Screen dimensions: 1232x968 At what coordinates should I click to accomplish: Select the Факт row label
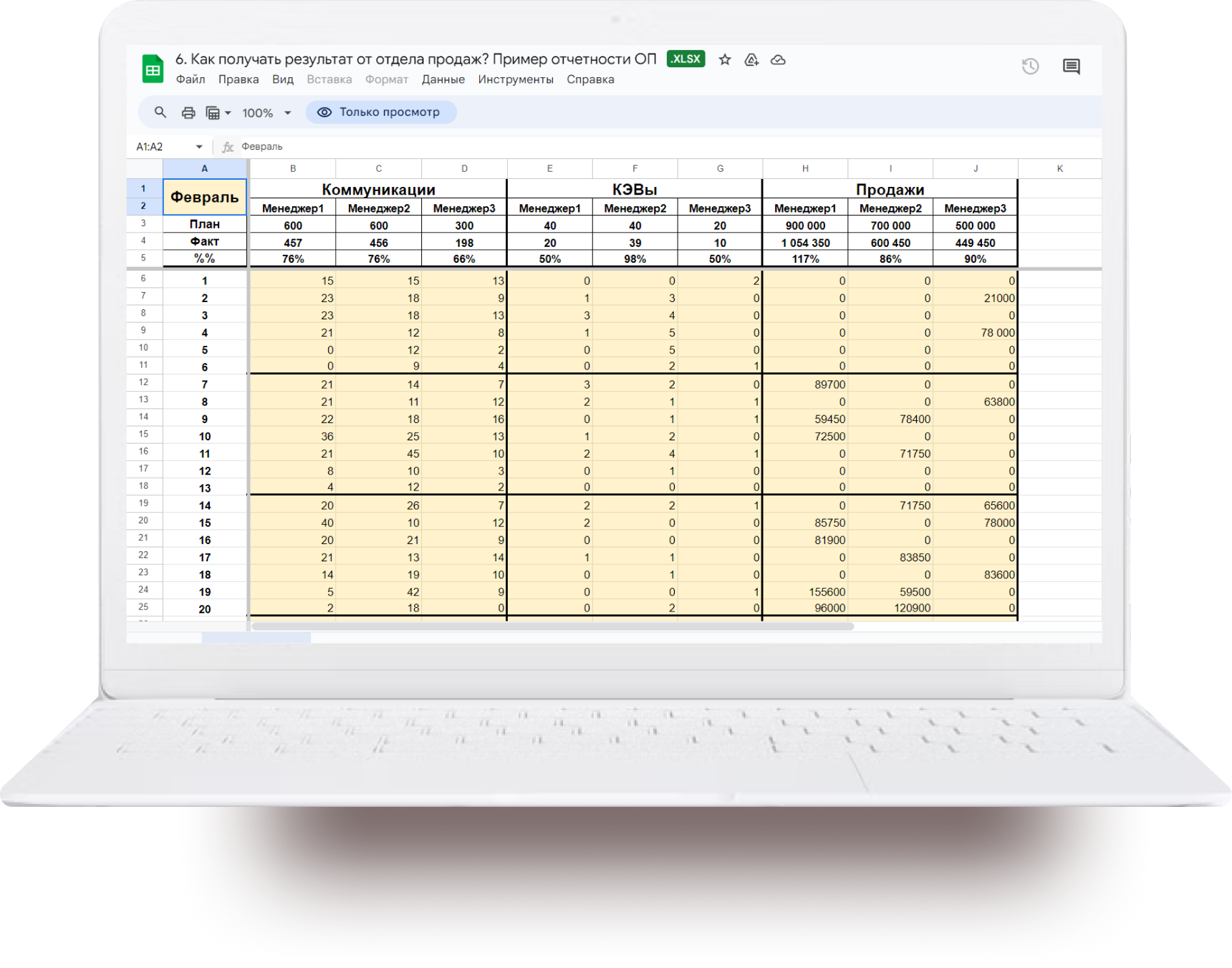pos(205,242)
